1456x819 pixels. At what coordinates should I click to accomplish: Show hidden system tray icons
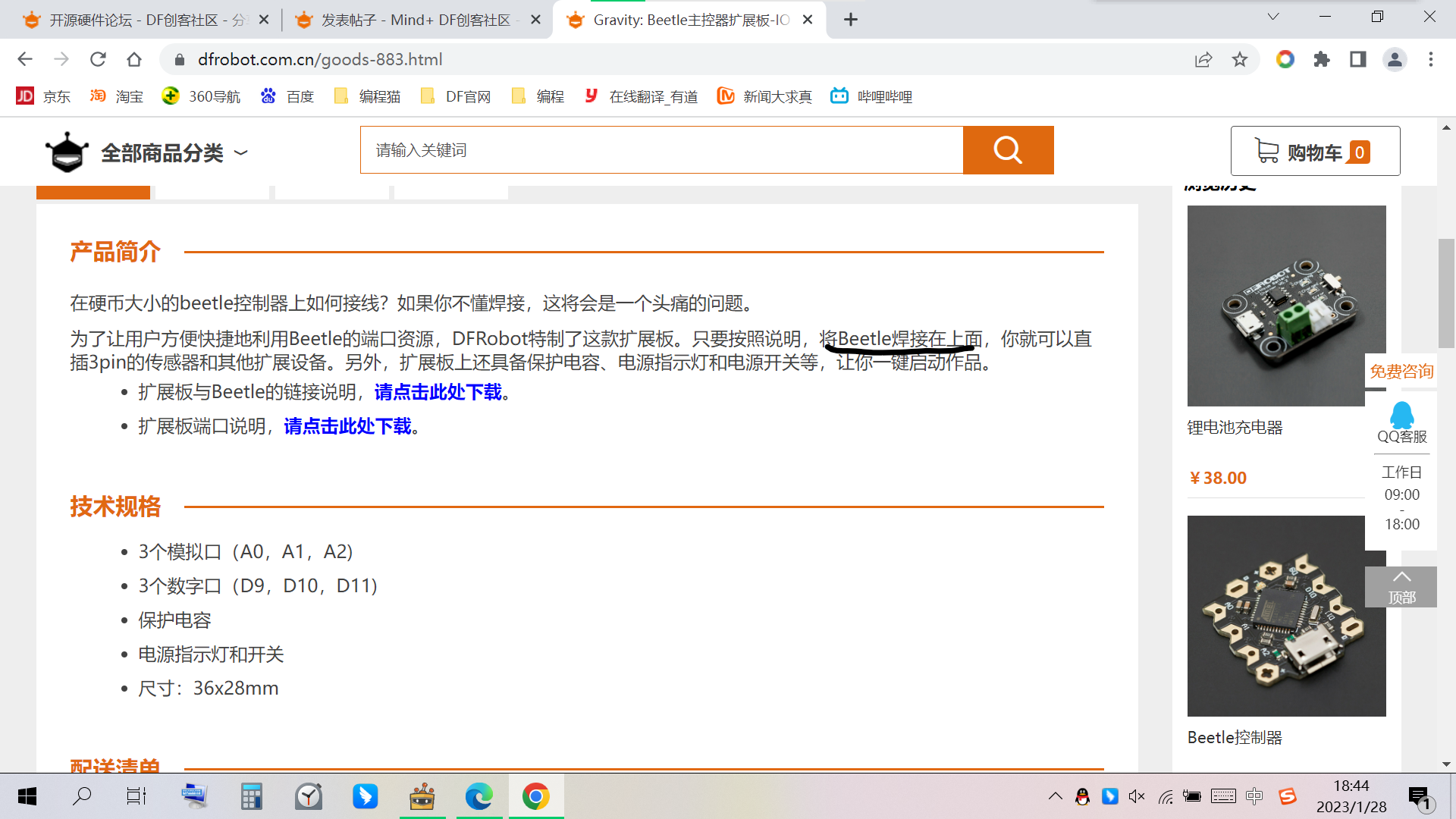(x=1055, y=796)
